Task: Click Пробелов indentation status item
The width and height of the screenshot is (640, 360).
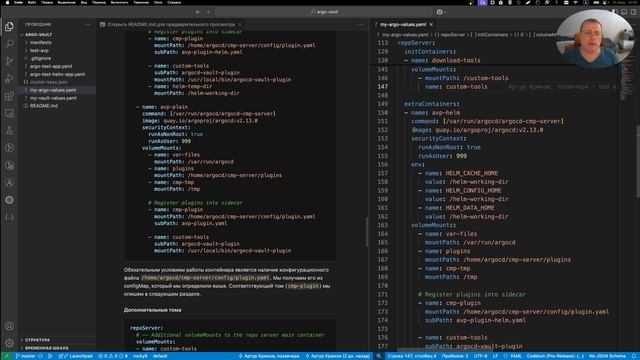Action: click(x=455, y=356)
